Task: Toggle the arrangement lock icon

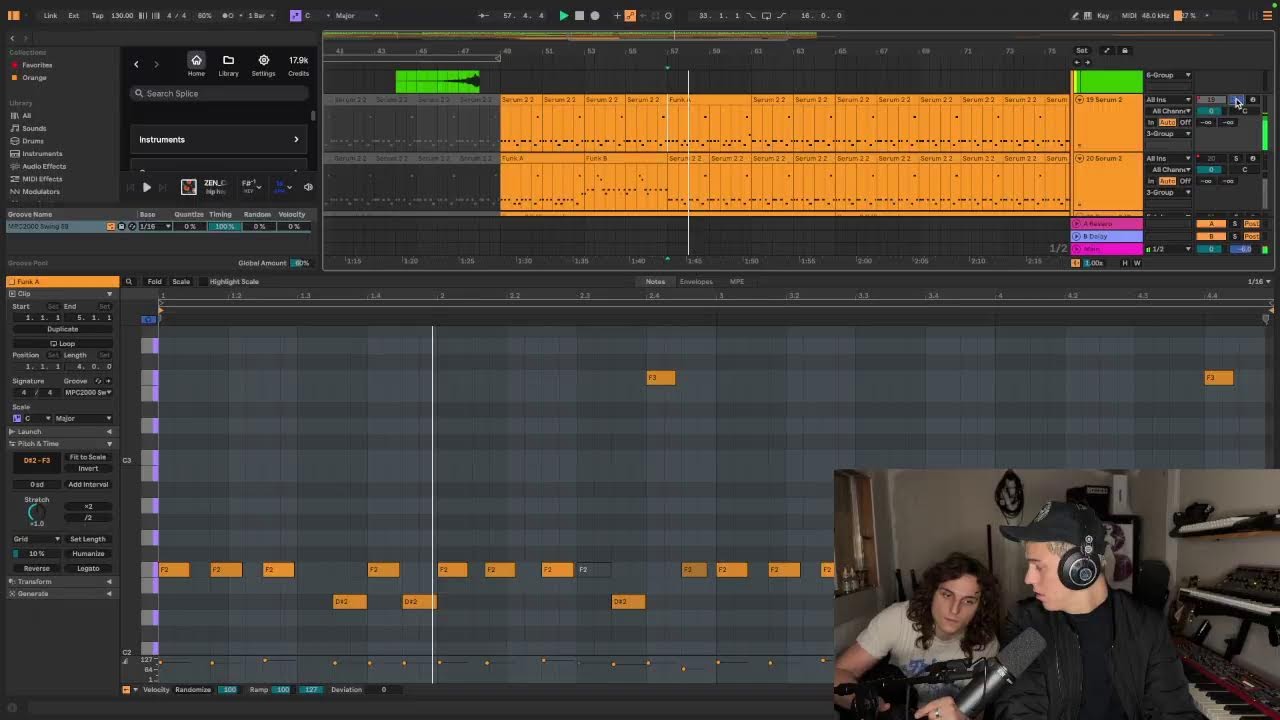Action: (x=1124, y=50)
